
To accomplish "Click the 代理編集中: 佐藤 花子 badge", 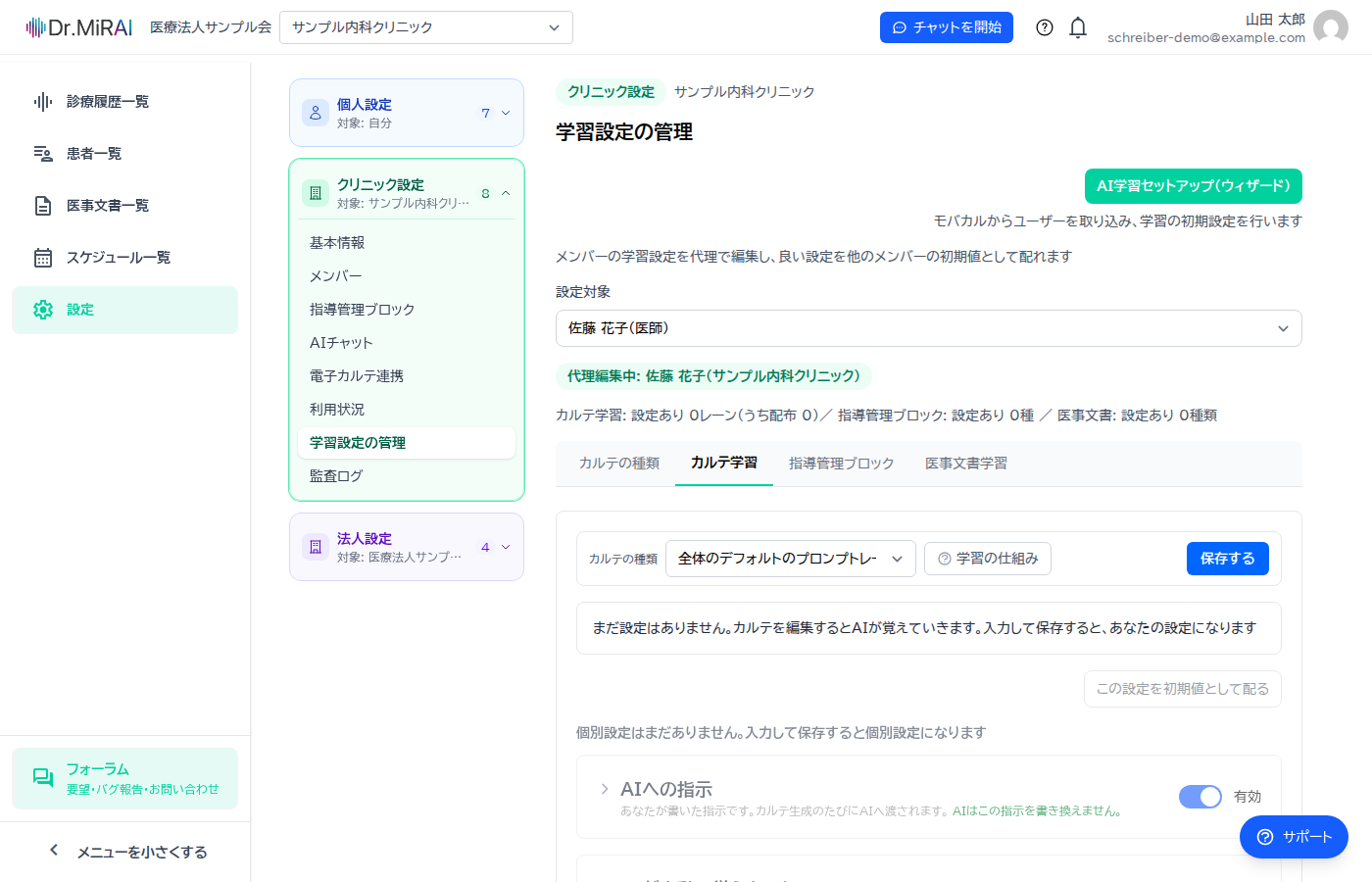I will tap(713, 376).
